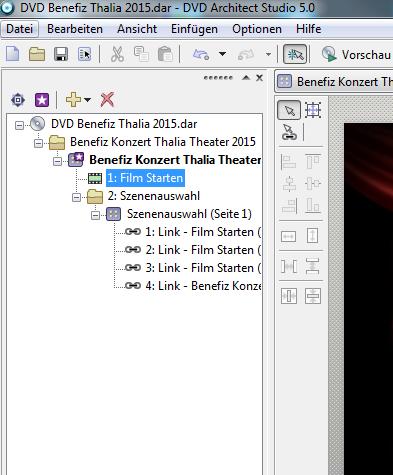Click the Paste clipboard icon
Screen dimensions: 393x475
[x=165, y=54]
